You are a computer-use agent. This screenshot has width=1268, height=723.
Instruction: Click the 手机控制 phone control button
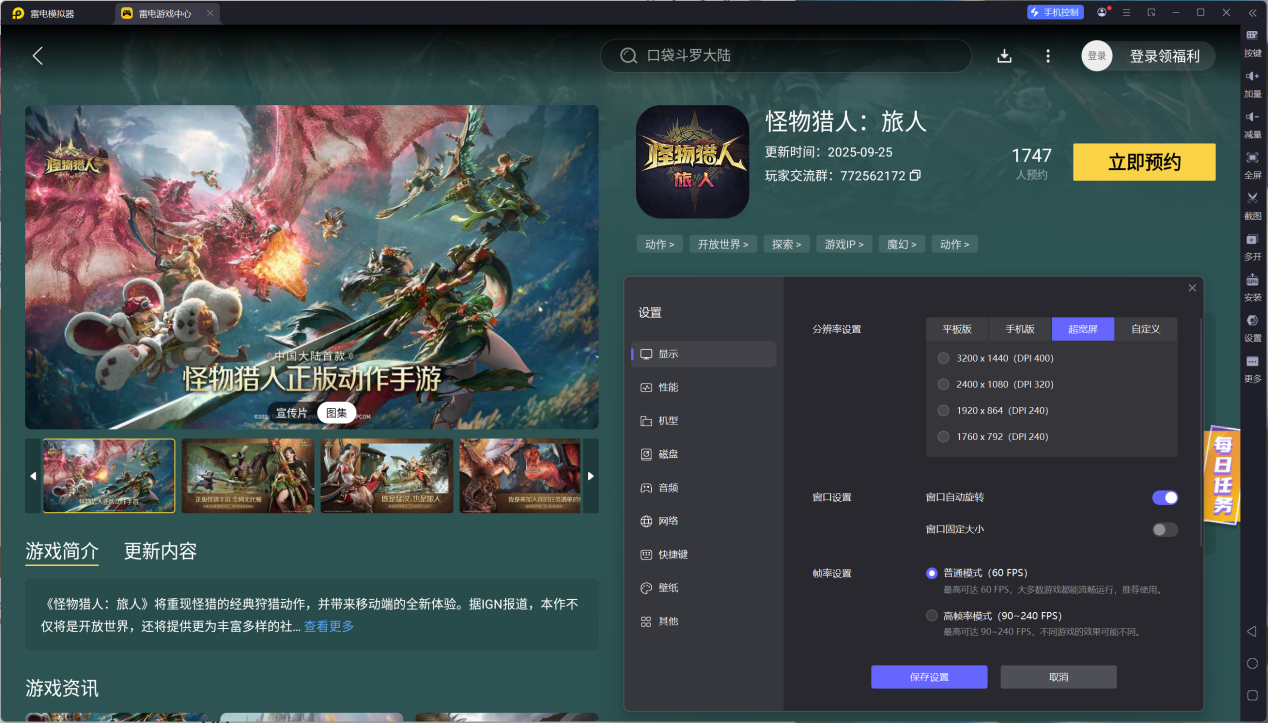click(1055, 12)
